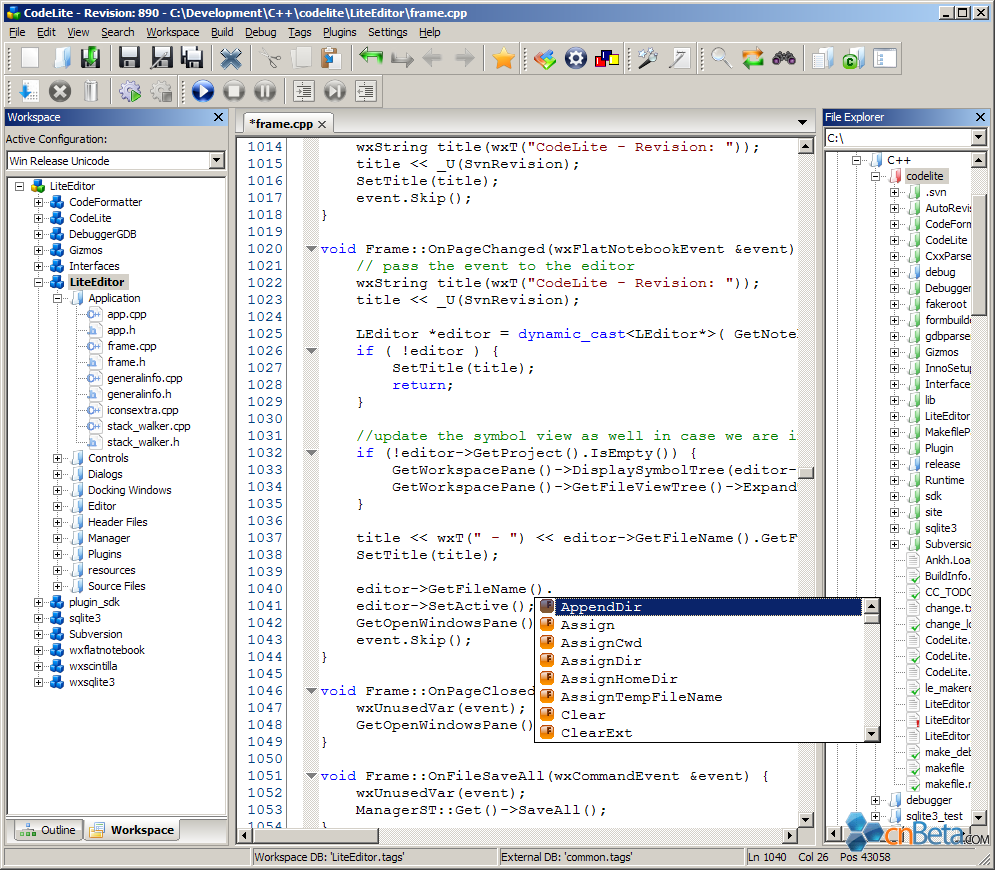Close the Workspace panel
This screenshot has width=995, height=870.
(218, 117)
